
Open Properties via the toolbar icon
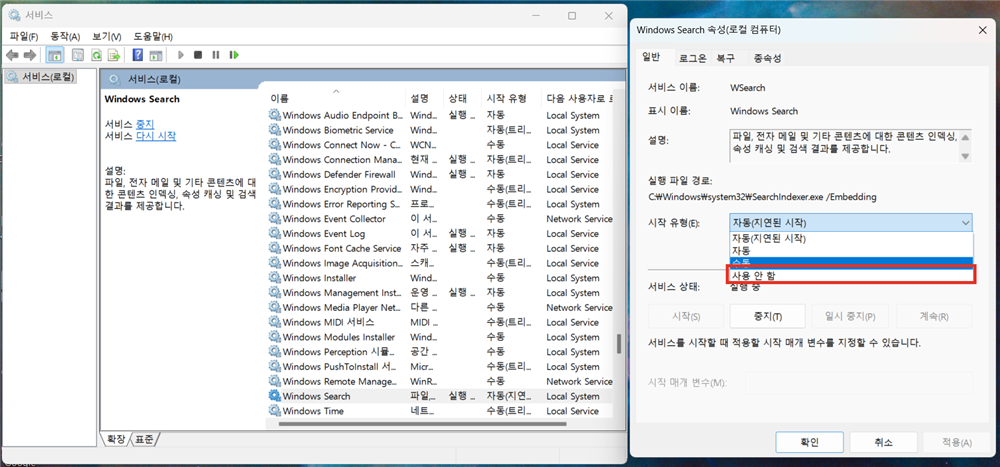tap(78, 56)
